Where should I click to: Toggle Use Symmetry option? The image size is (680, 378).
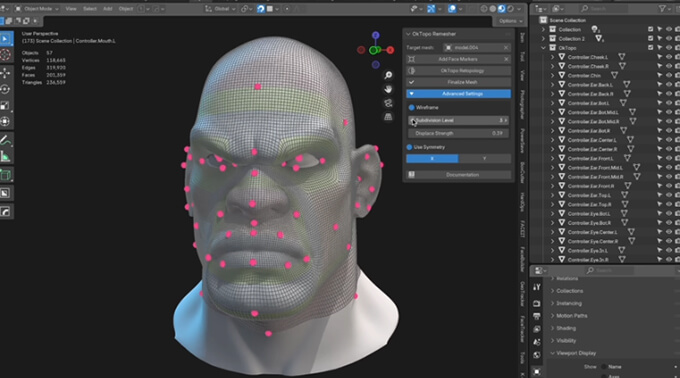(409, 147)
